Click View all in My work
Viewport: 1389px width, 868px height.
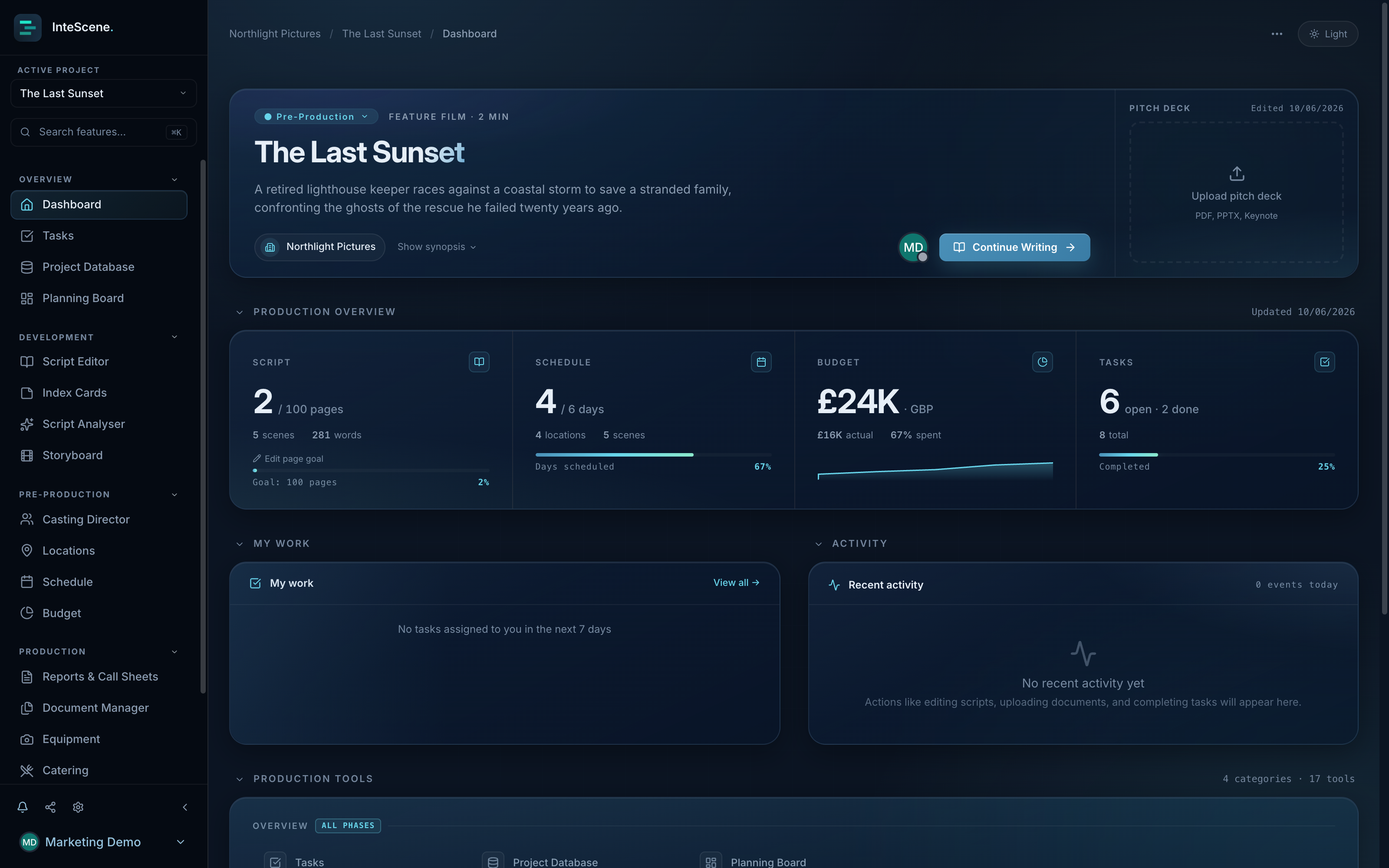coord(737,583)
